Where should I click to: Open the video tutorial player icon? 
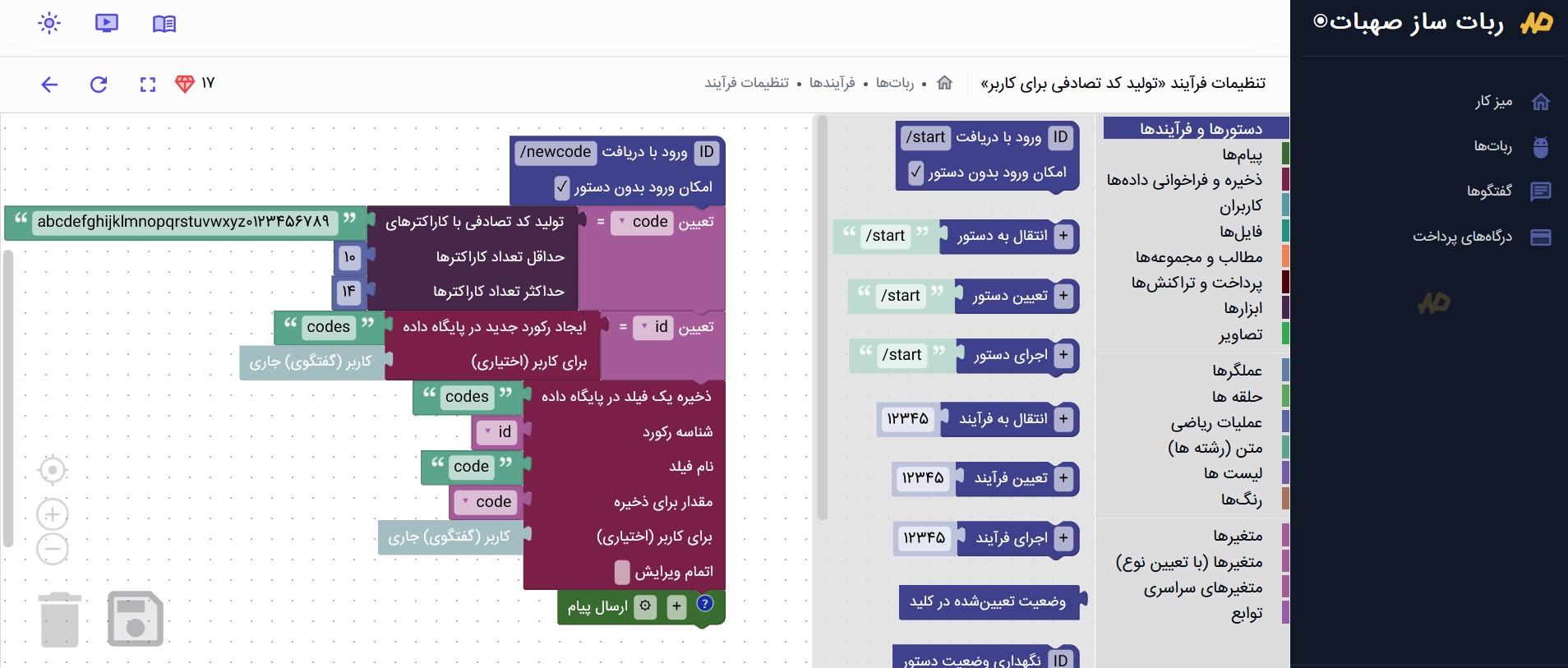107,24
